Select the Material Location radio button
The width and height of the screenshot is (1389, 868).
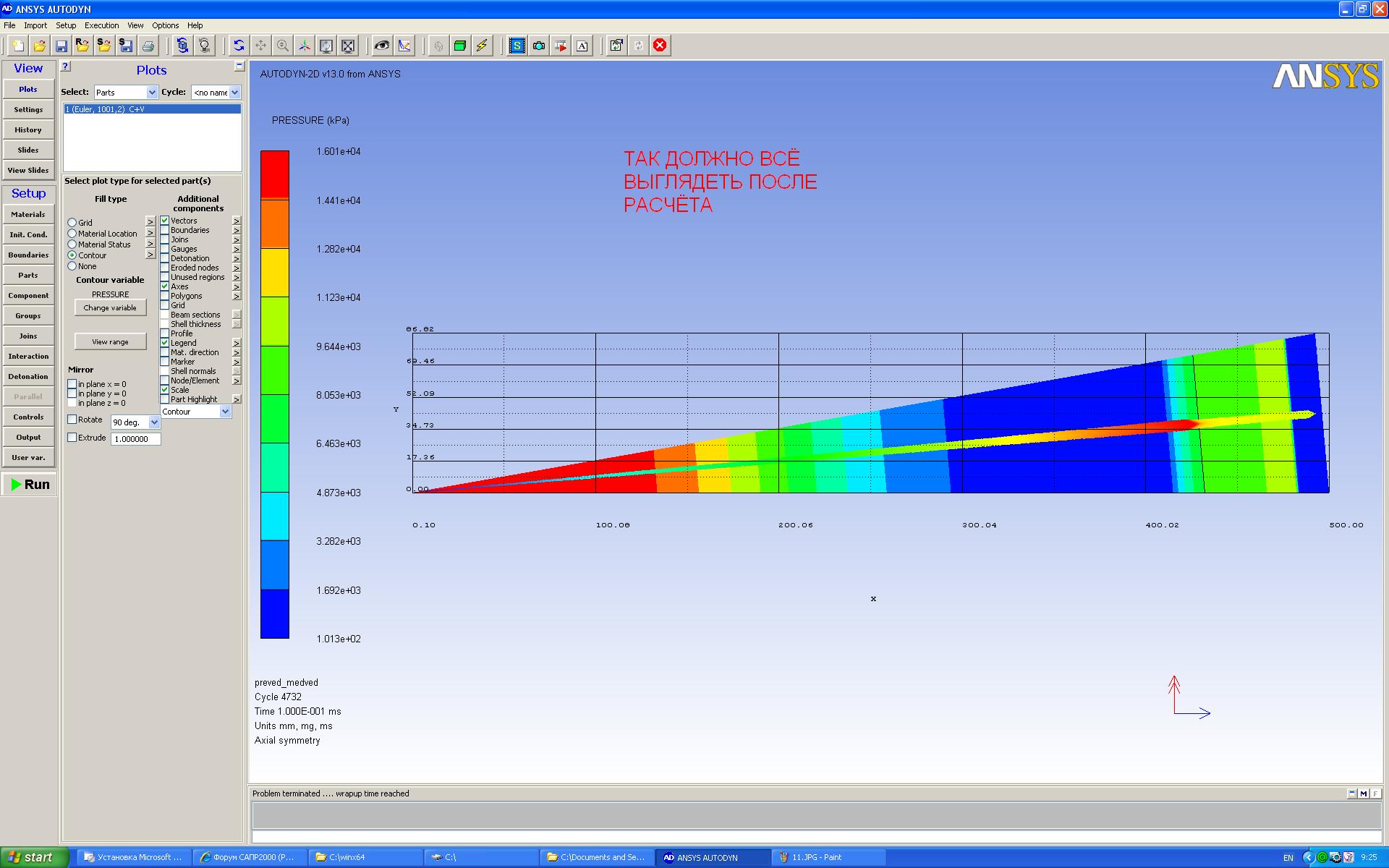(x=72, y=234)
